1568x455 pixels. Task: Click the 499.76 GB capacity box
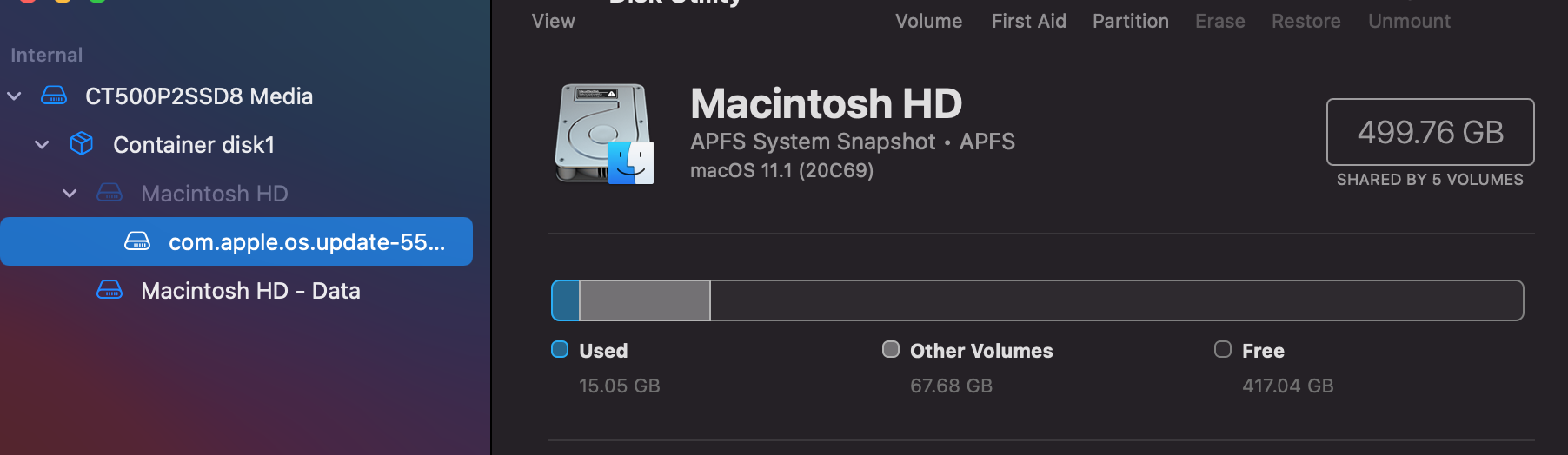click(1430, 132)
